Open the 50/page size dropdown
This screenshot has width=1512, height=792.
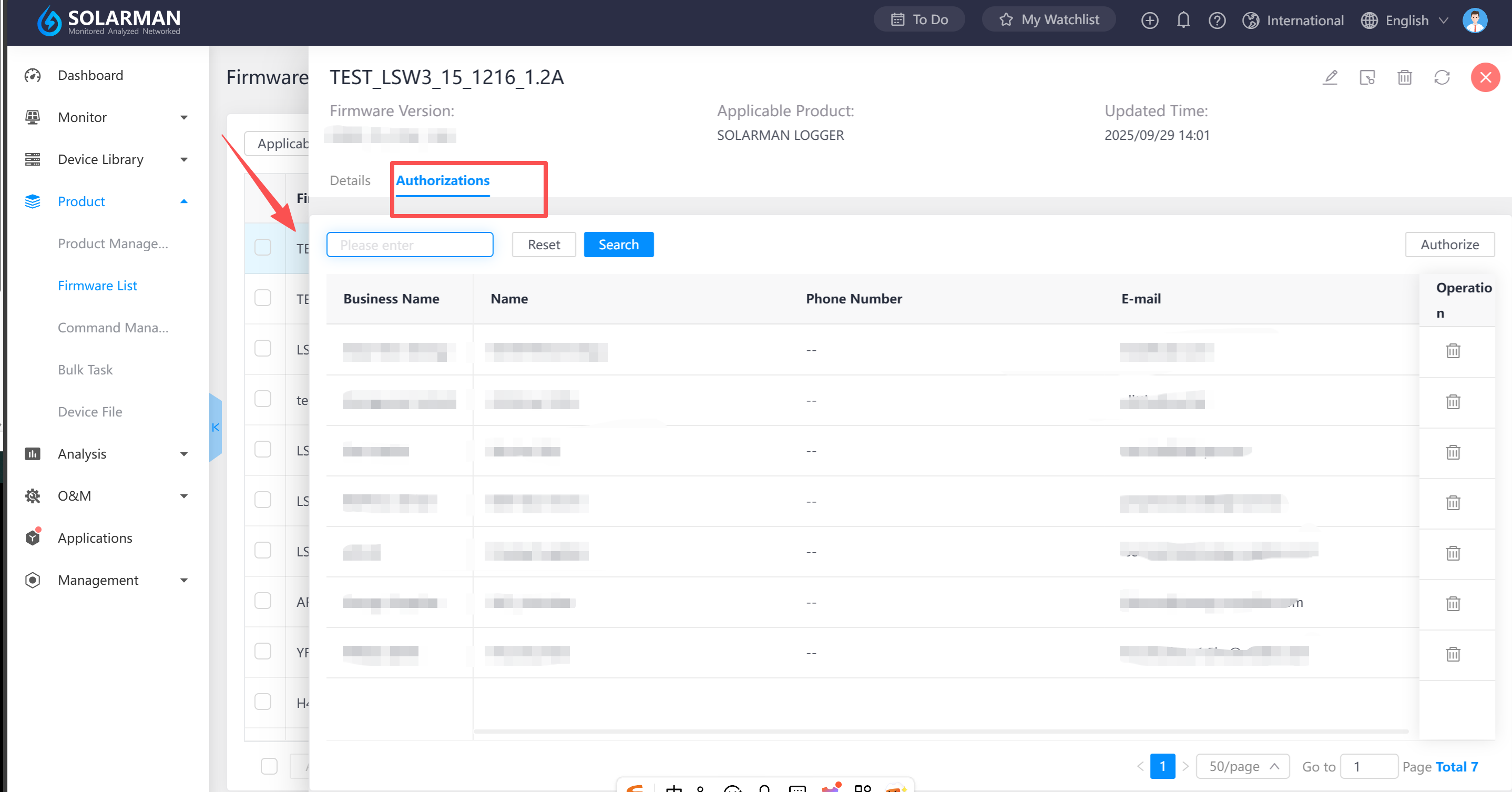tap(1242, 766)
